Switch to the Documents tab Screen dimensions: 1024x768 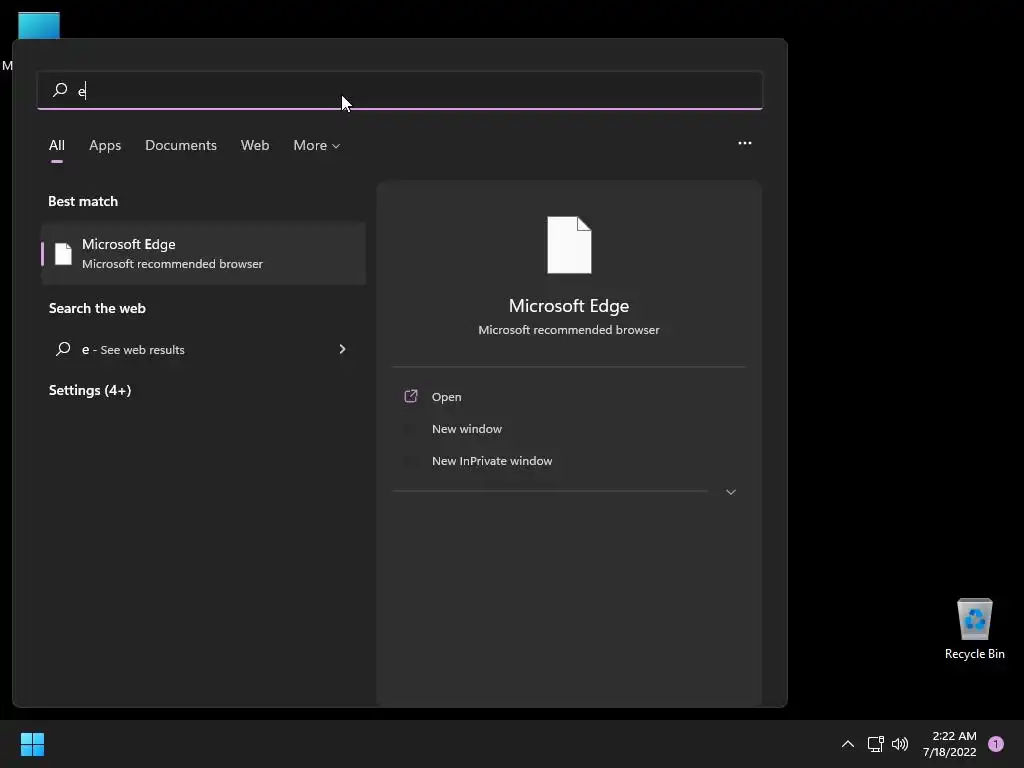click(x=181, y=145)
